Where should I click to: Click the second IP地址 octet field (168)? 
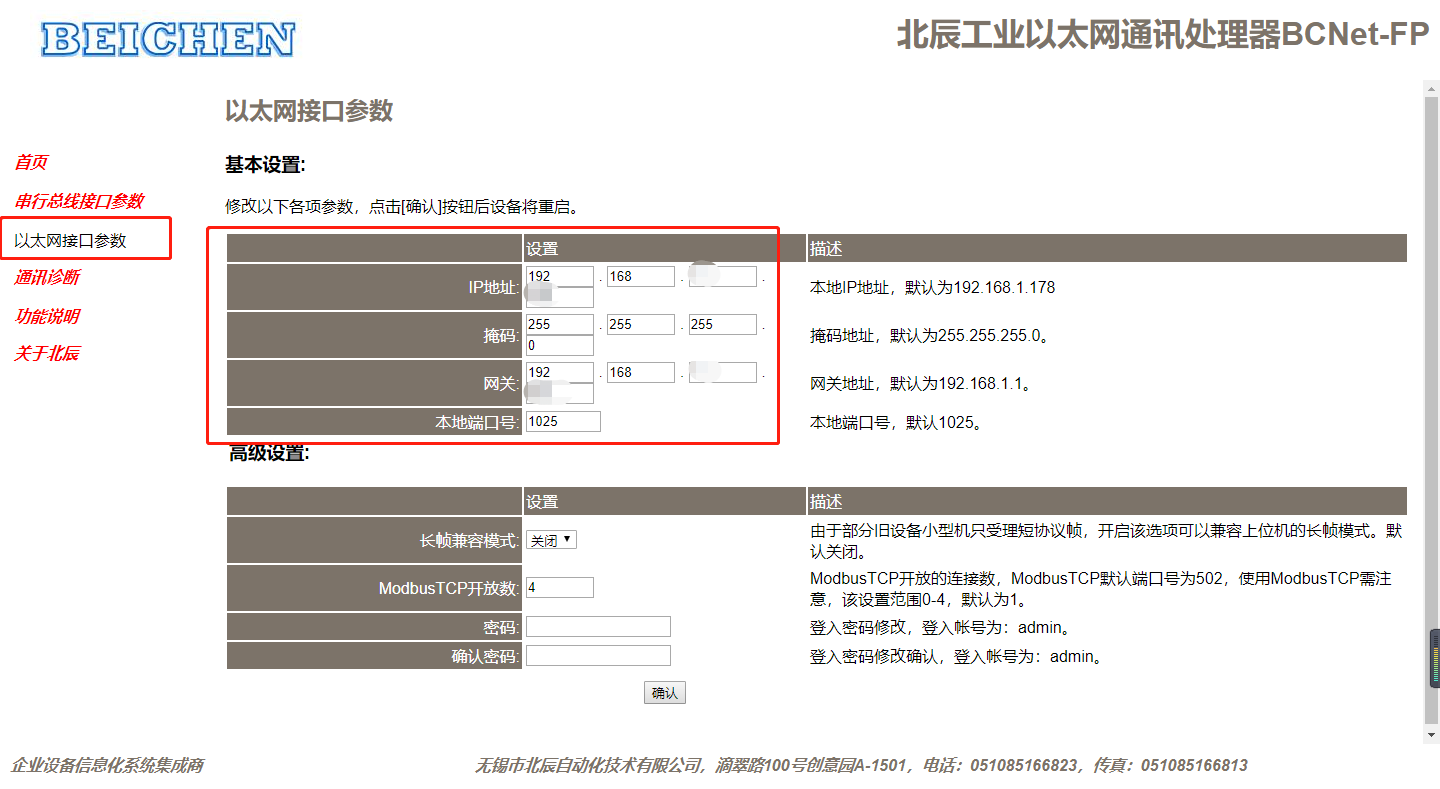pyautogui.click(x=641, y=276)
